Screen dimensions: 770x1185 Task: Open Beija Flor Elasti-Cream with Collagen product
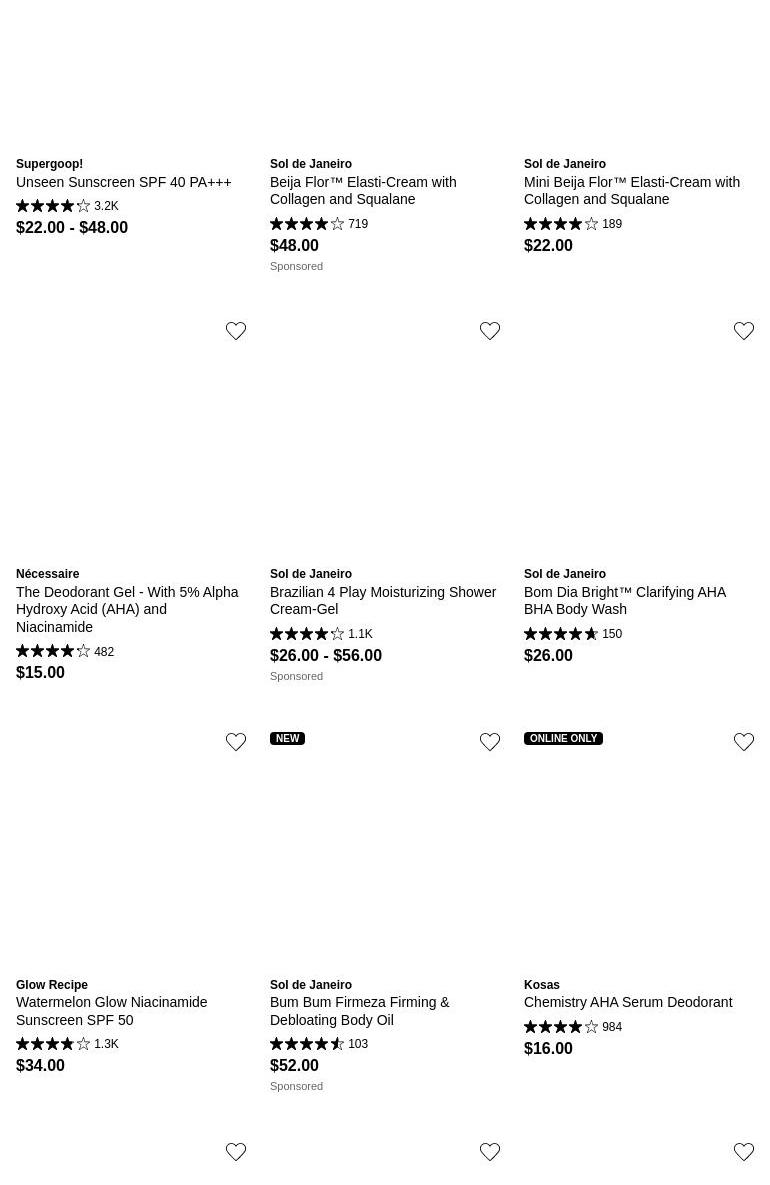pos(363,190)
